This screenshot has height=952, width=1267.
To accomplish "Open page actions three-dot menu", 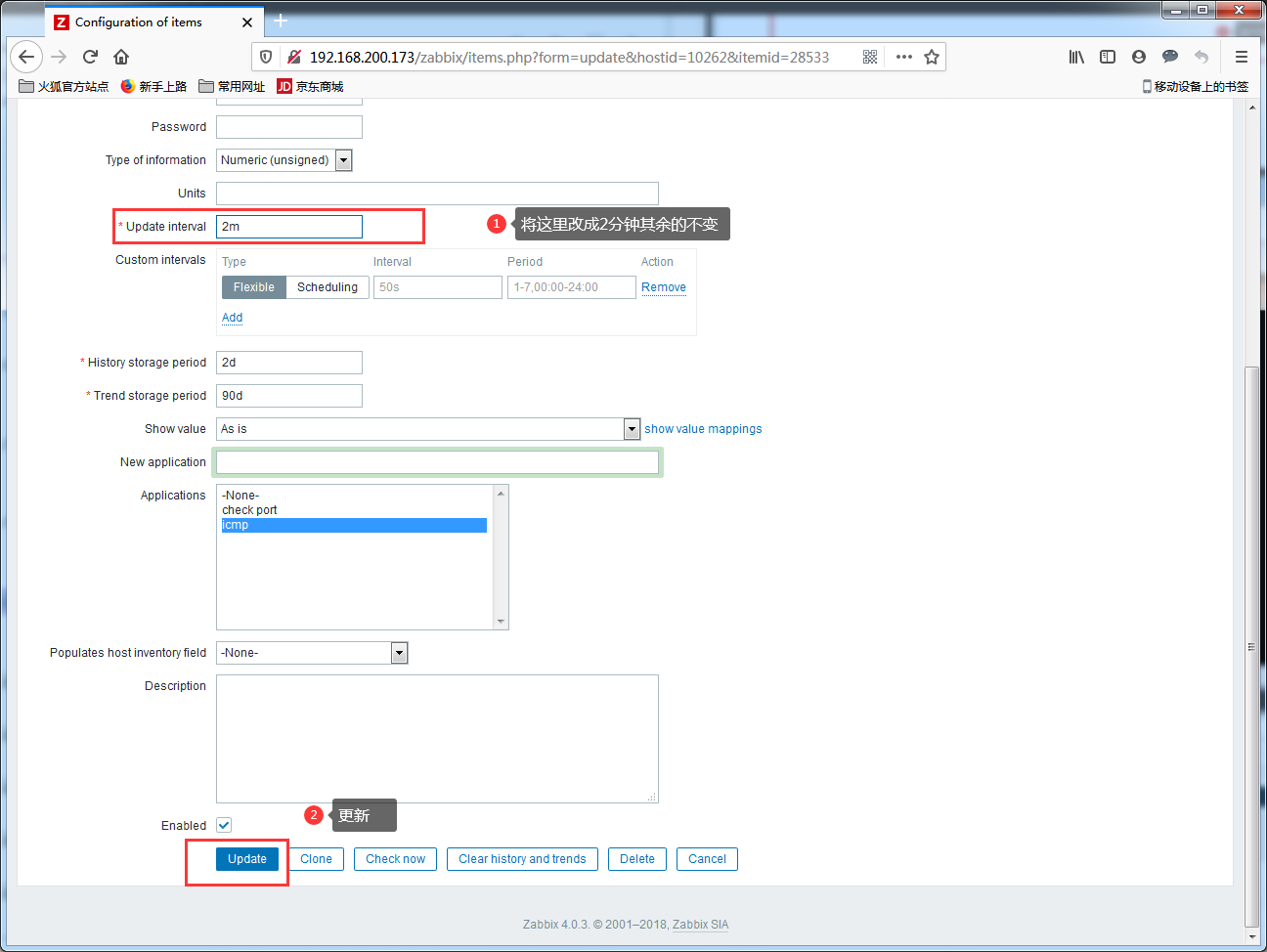I will [904, 57].
